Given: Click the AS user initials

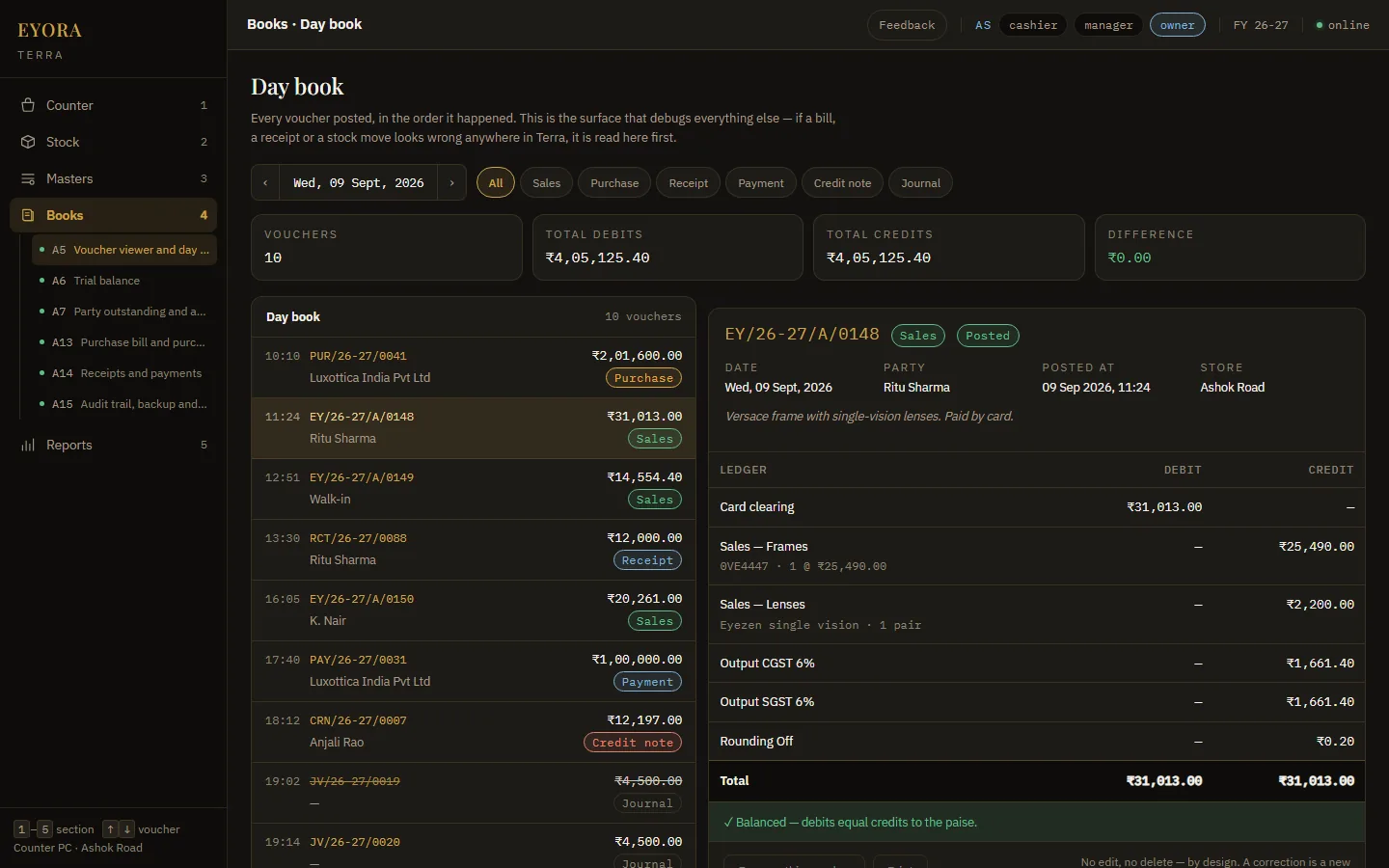Looking at the screenshot, I should (x=983, y=25).
